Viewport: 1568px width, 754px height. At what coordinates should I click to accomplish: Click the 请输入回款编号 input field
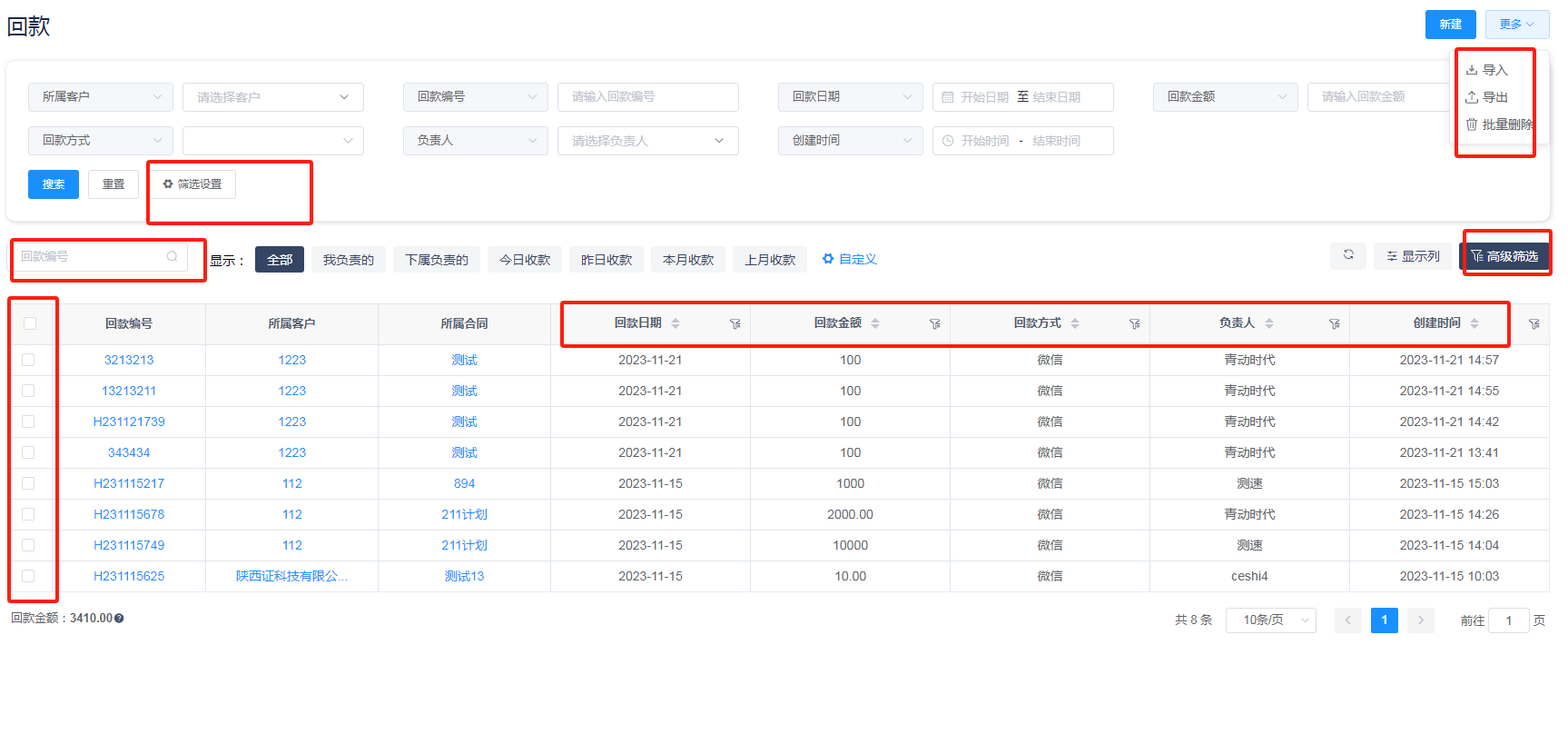(647, 97)
